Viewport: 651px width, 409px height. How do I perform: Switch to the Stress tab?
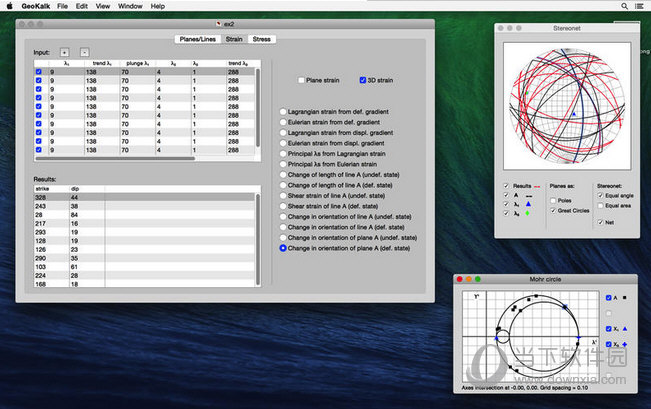(x=262, y=39)
